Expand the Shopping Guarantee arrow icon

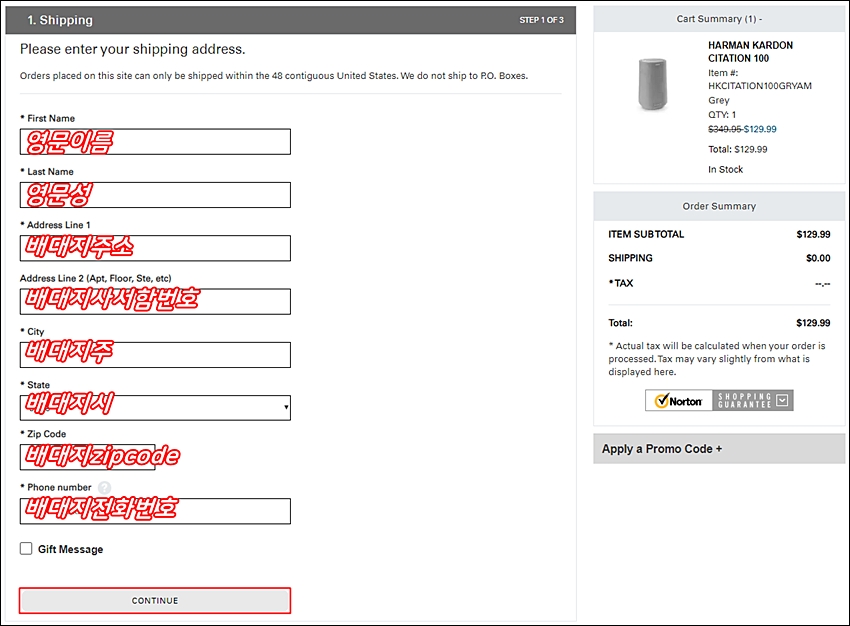click(x=782, y=401)
